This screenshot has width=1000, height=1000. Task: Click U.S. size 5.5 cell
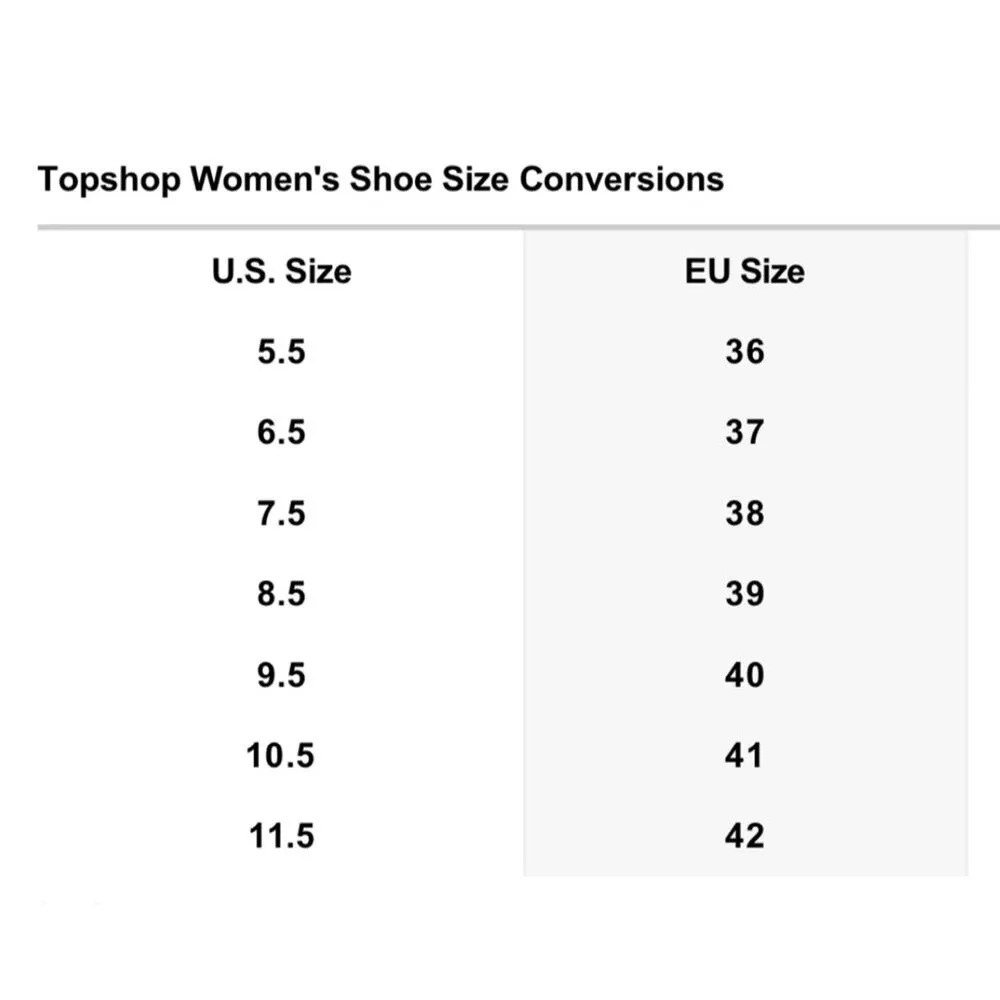(281, 352)
